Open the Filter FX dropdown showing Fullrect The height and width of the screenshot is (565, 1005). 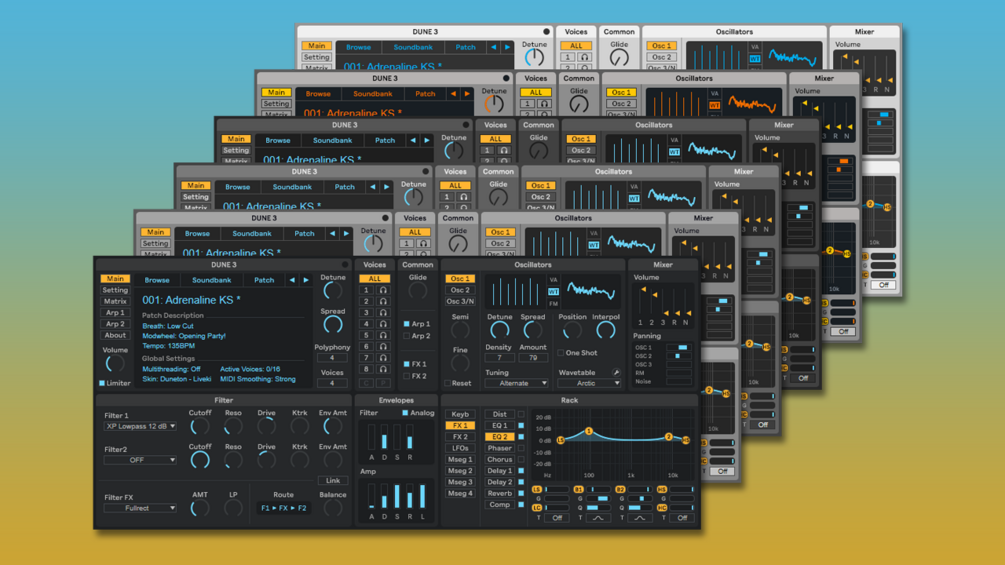tap(140, 508)
